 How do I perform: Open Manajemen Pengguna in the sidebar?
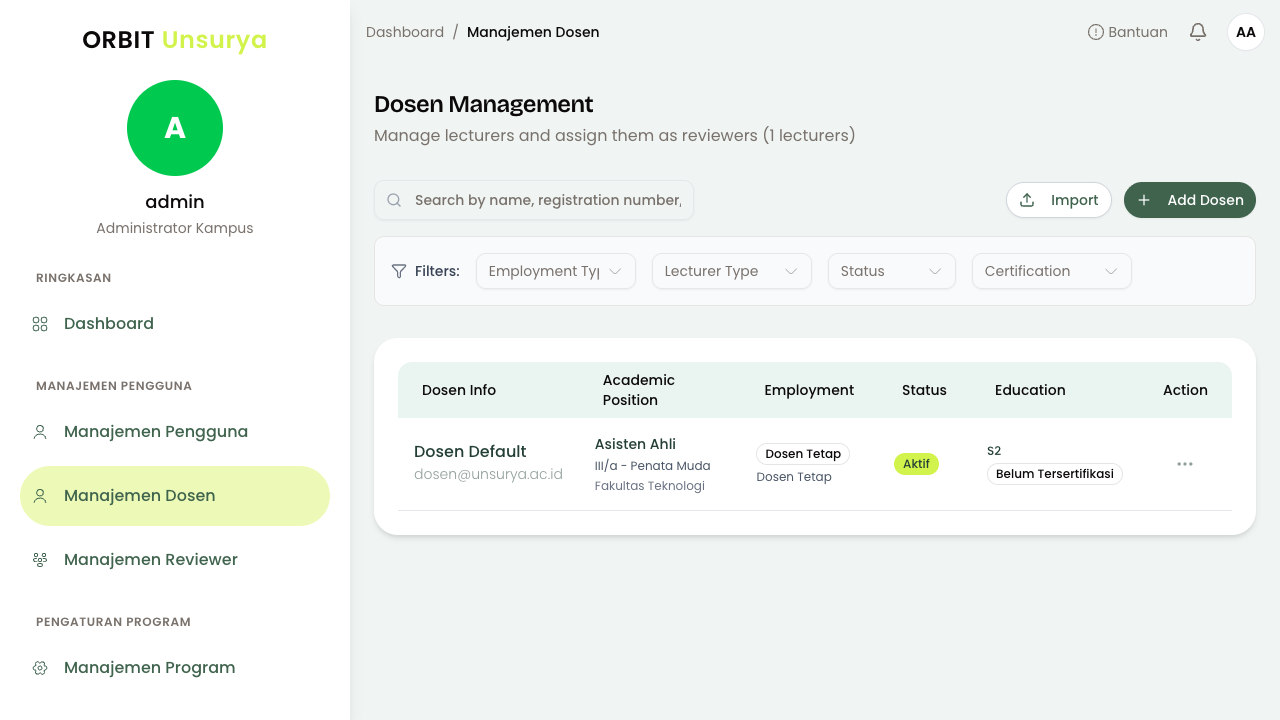pyautogui.click(x=175, y=432)
